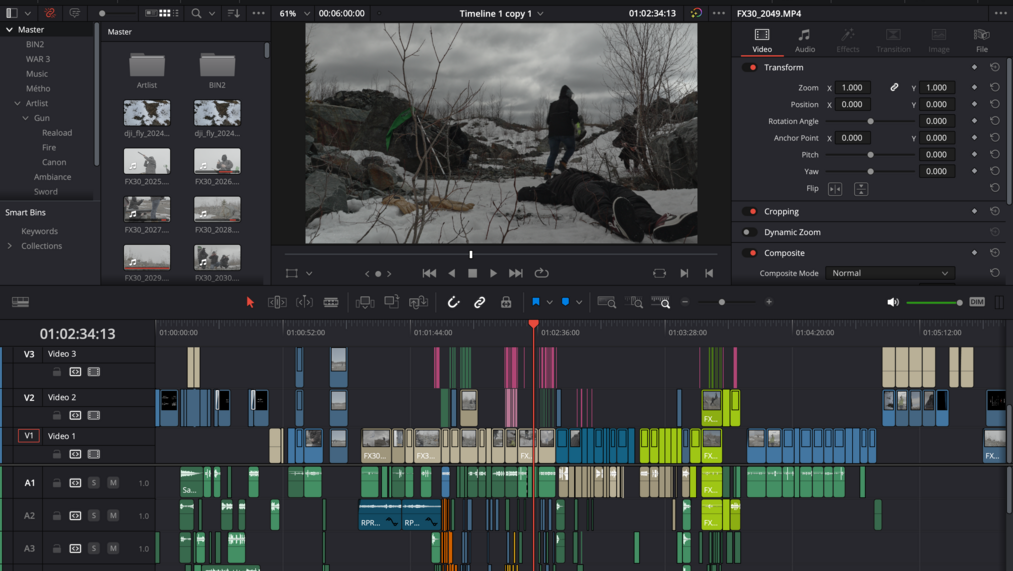The width and height of the screenshot is (1013, 571).
Task: Mute track A1 with M button
Action: 113,483
